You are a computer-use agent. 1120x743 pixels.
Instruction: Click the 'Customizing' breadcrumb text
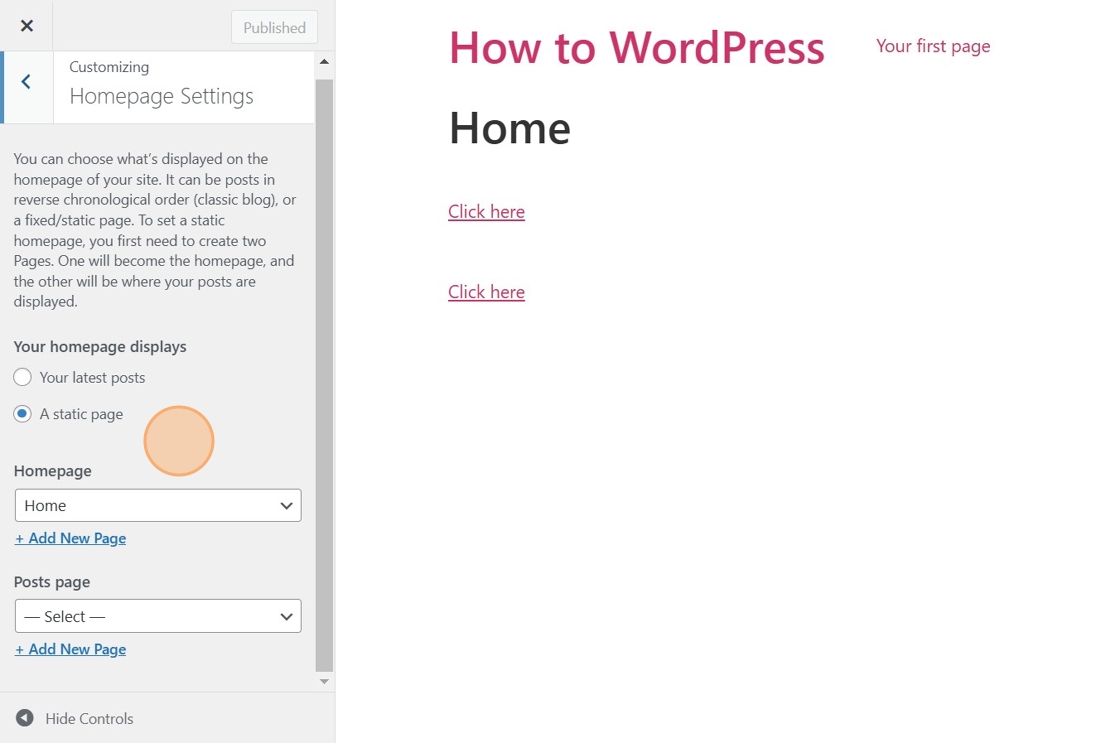coord(109,67)
